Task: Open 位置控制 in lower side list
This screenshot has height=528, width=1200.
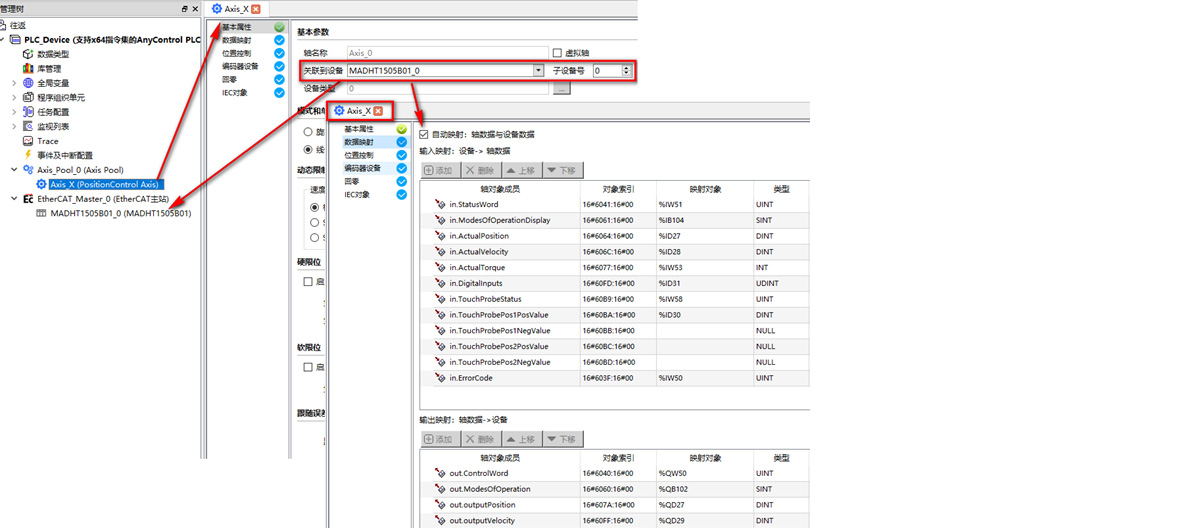Action: [x=359, y=156]
